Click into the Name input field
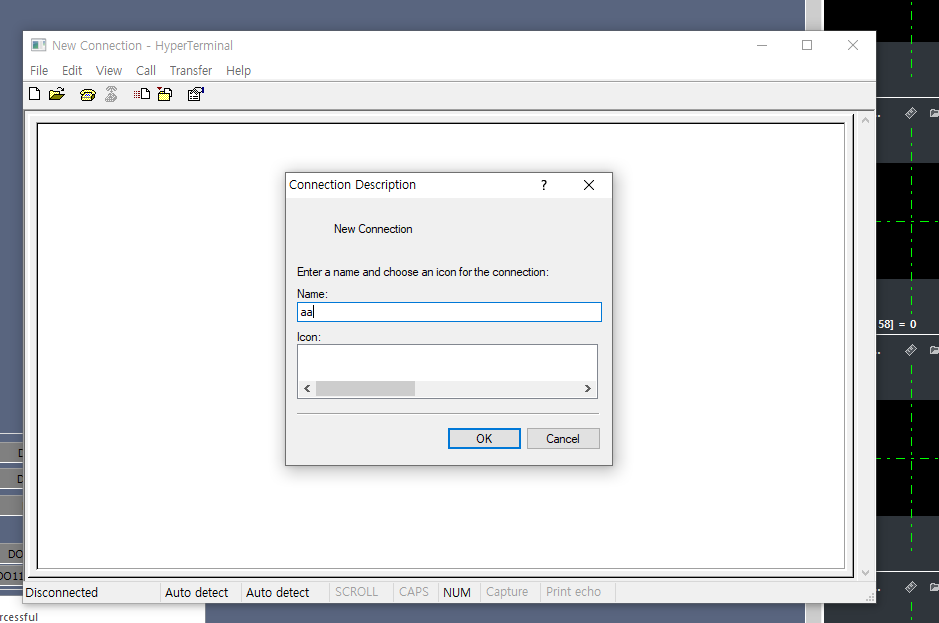 tap(449, 312)
